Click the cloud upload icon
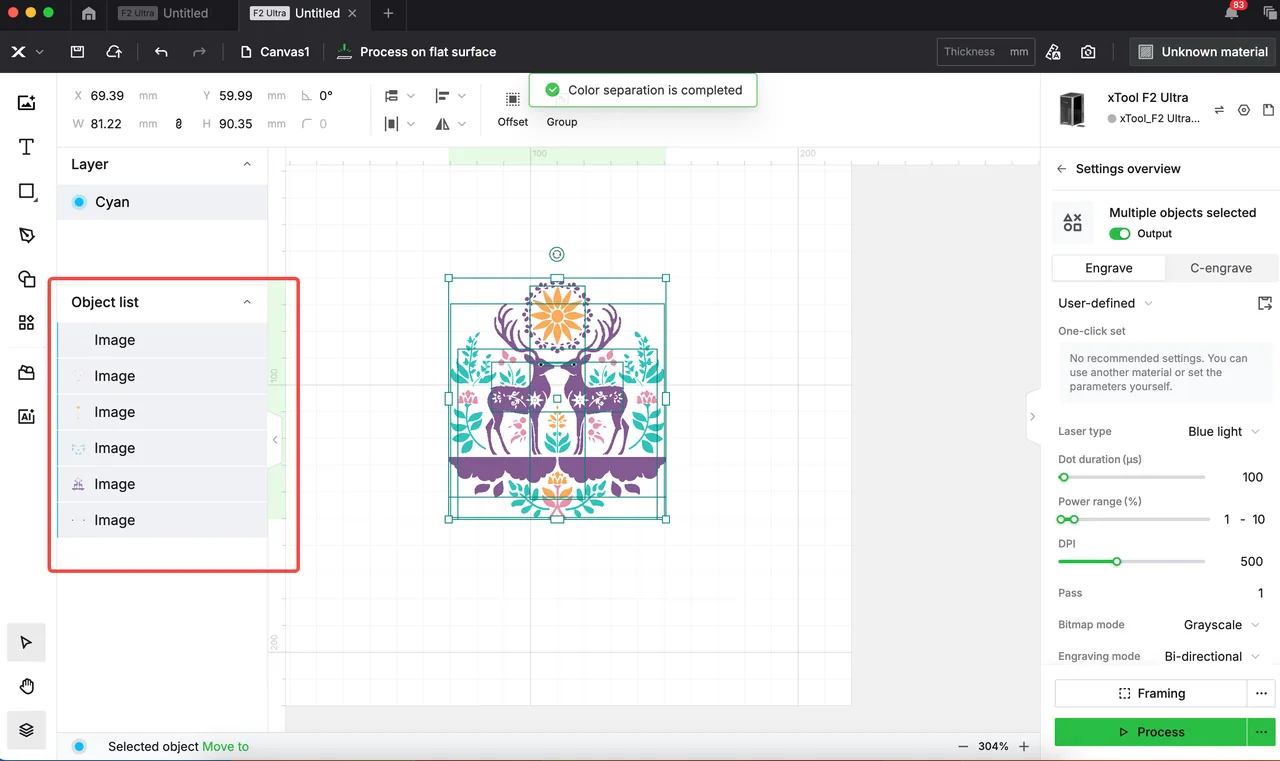 [114, 52]
